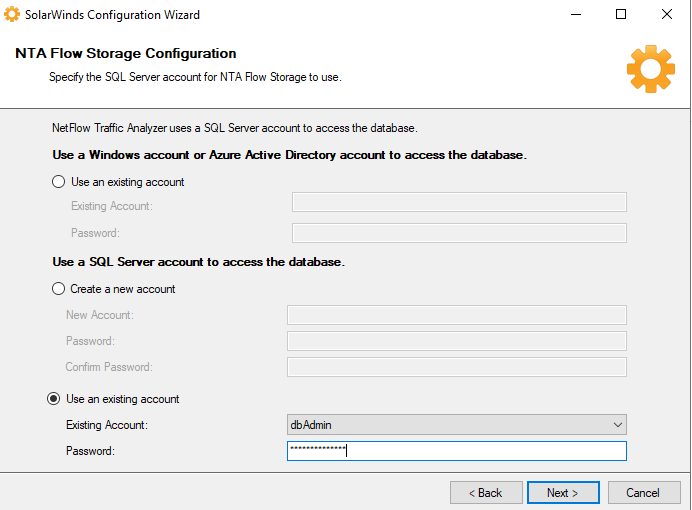Image resolution: width=692 pixels, height=510 pixels.
Task: Click the SolarWinds gear icon in title bar
Action: [x=11, y=14]
